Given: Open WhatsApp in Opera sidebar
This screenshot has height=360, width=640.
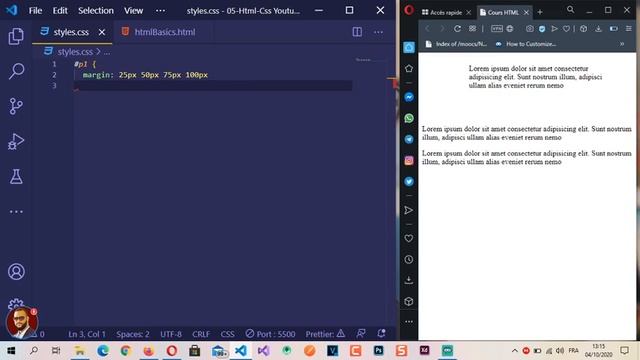Looking at the screenshot, I should point(409,118).
